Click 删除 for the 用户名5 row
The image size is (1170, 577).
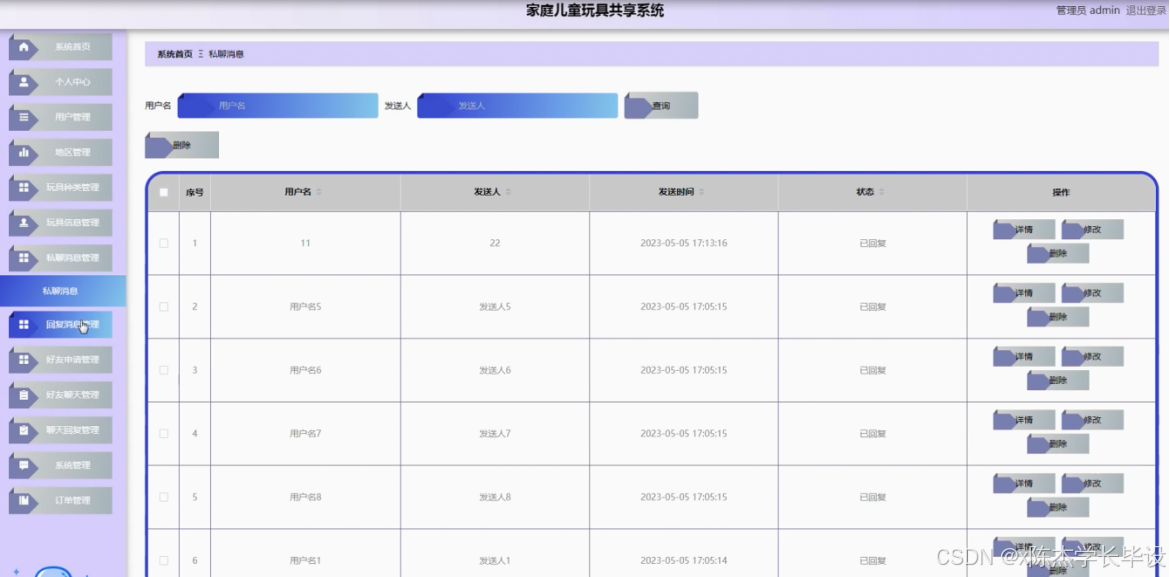point(1058,317)
